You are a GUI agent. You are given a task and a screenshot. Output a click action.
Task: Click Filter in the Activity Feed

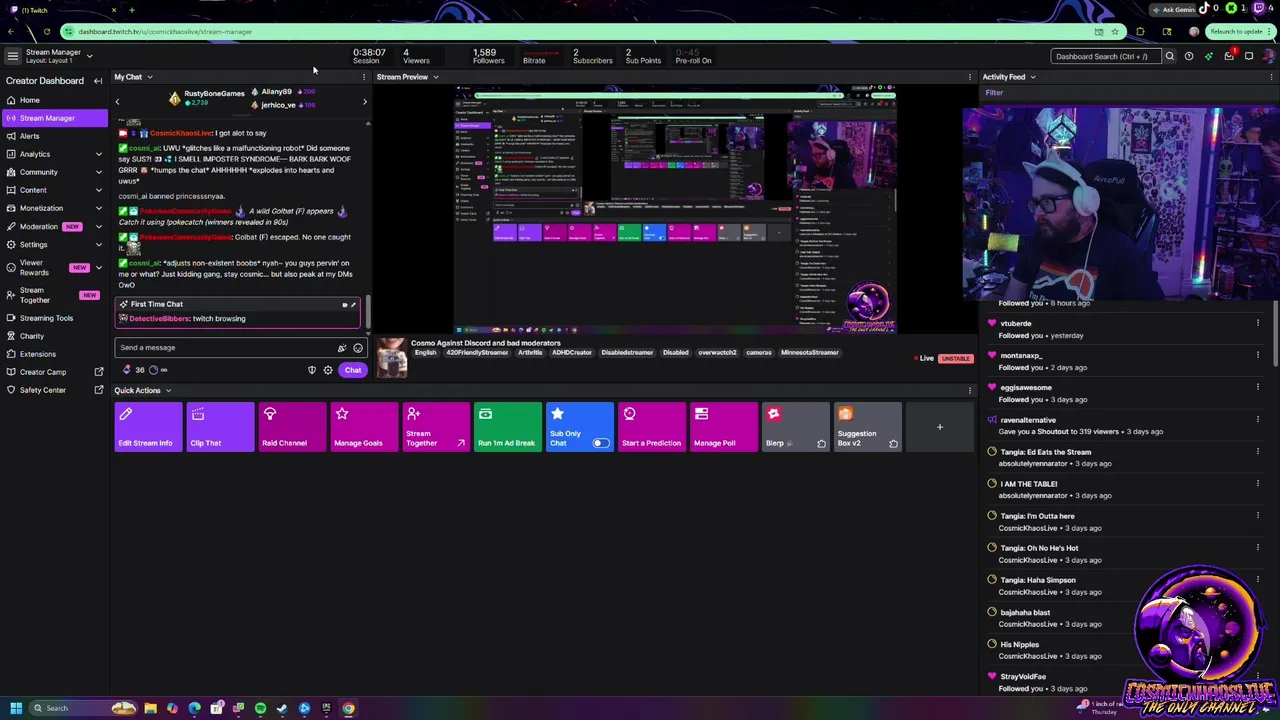994,93
